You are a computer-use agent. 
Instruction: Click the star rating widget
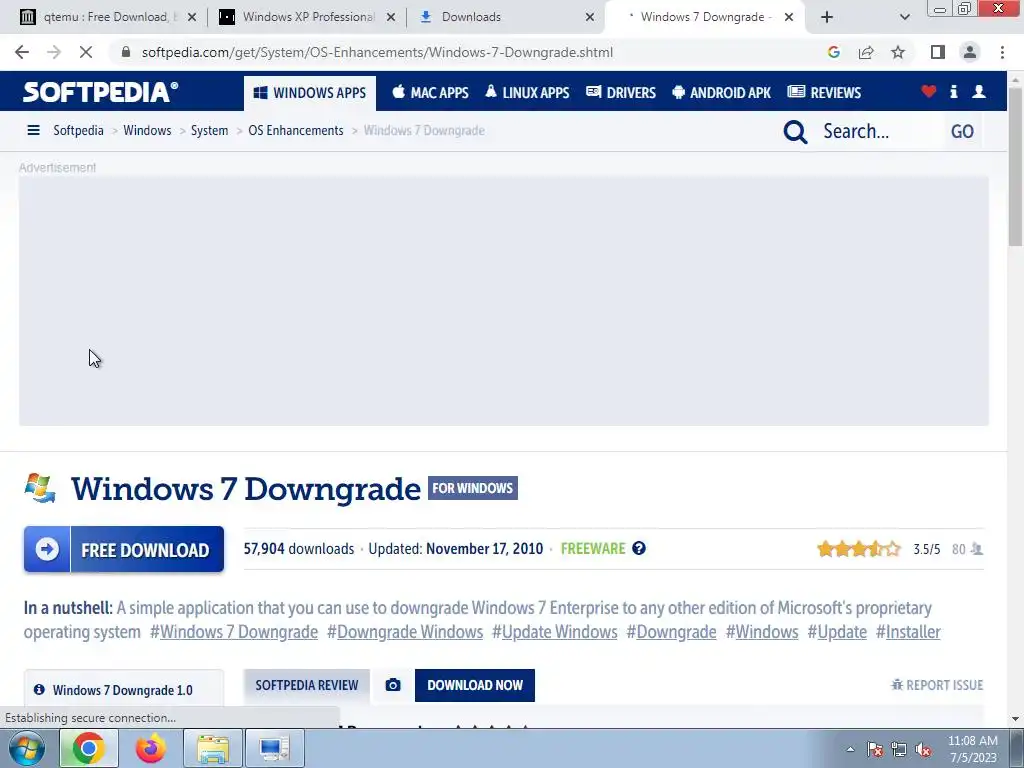[x=858, y=549]
